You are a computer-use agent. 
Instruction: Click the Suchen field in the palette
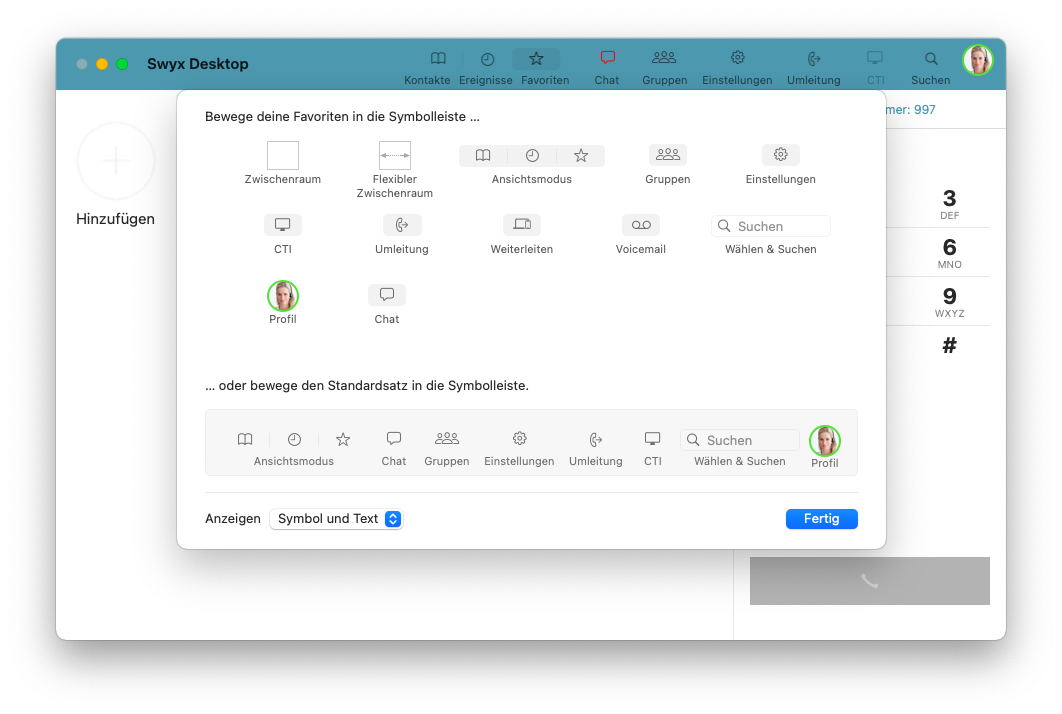pos(771,226)
